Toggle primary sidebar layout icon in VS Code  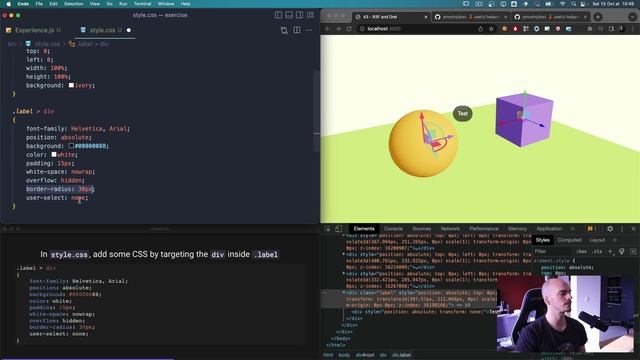coord(278,15)
